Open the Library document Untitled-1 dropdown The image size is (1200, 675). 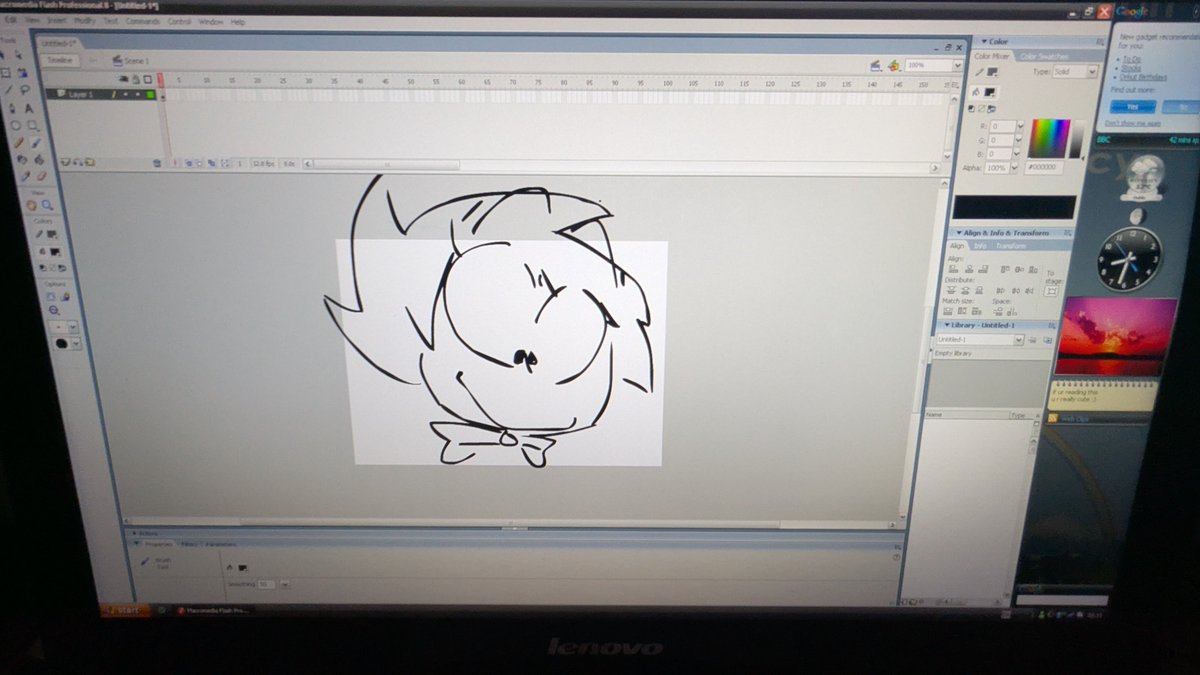[1019, 339]
